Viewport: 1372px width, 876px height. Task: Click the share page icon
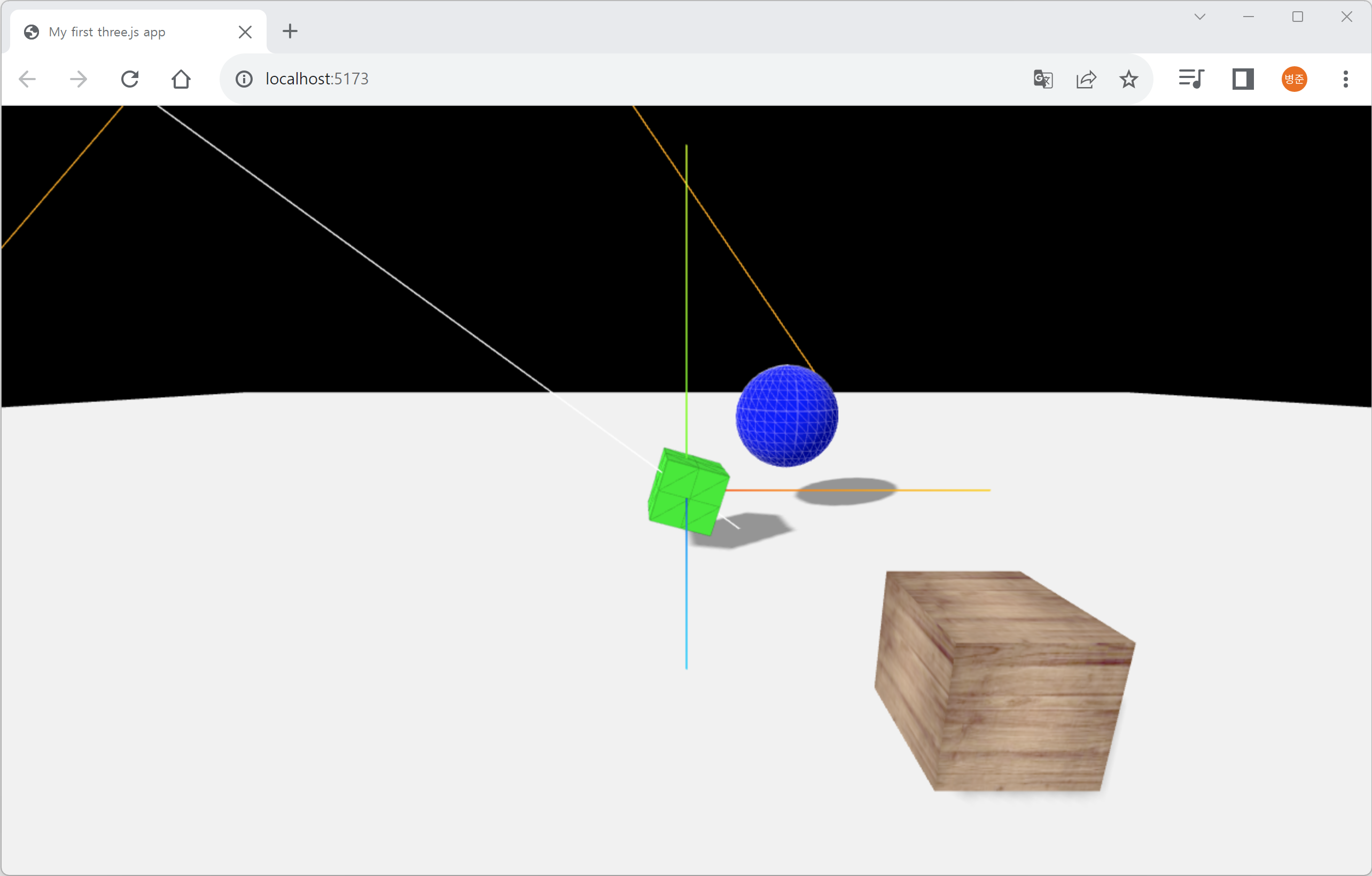(1086, 79)
